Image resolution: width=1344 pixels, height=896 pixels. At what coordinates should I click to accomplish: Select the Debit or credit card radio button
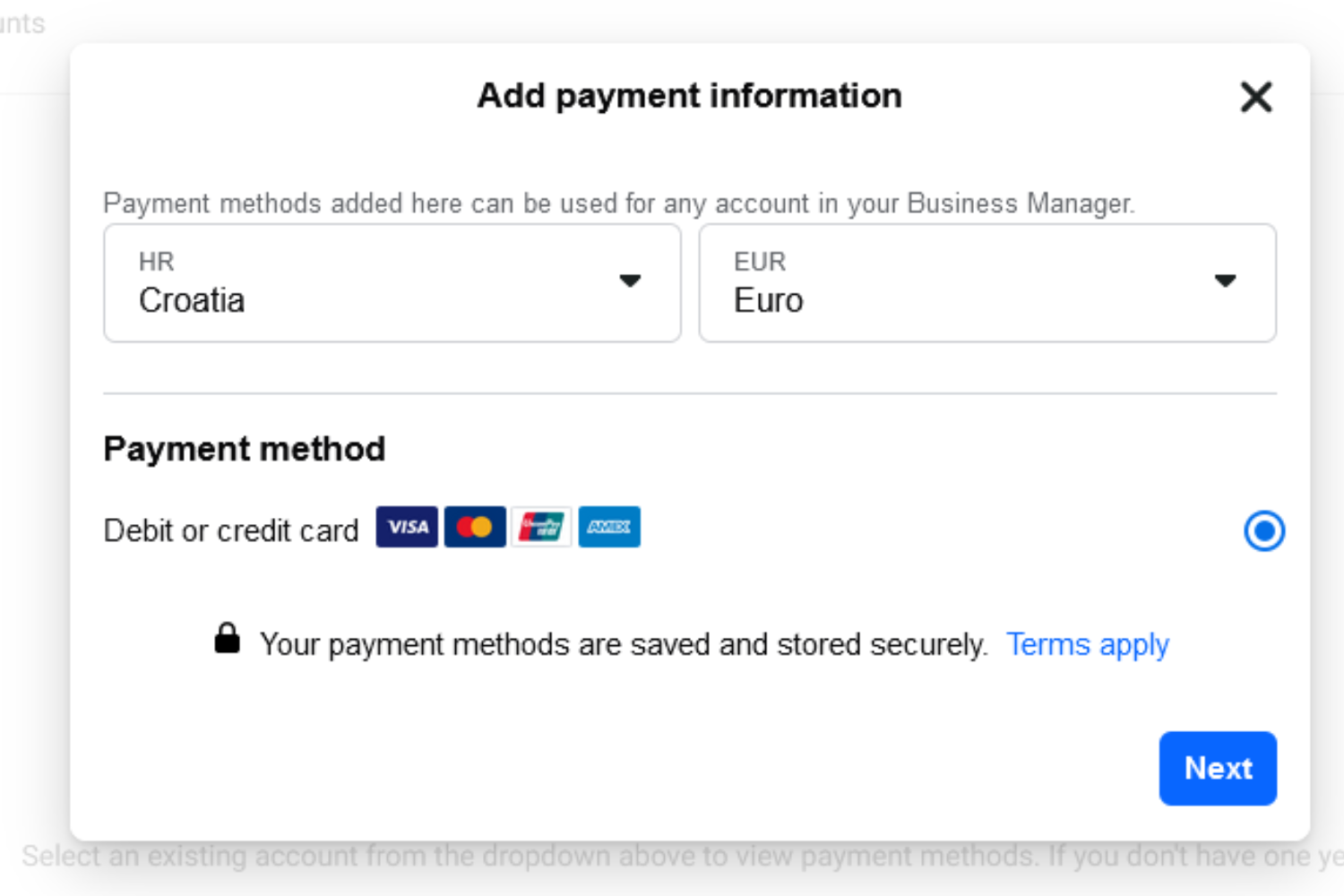coord(1264,531)
